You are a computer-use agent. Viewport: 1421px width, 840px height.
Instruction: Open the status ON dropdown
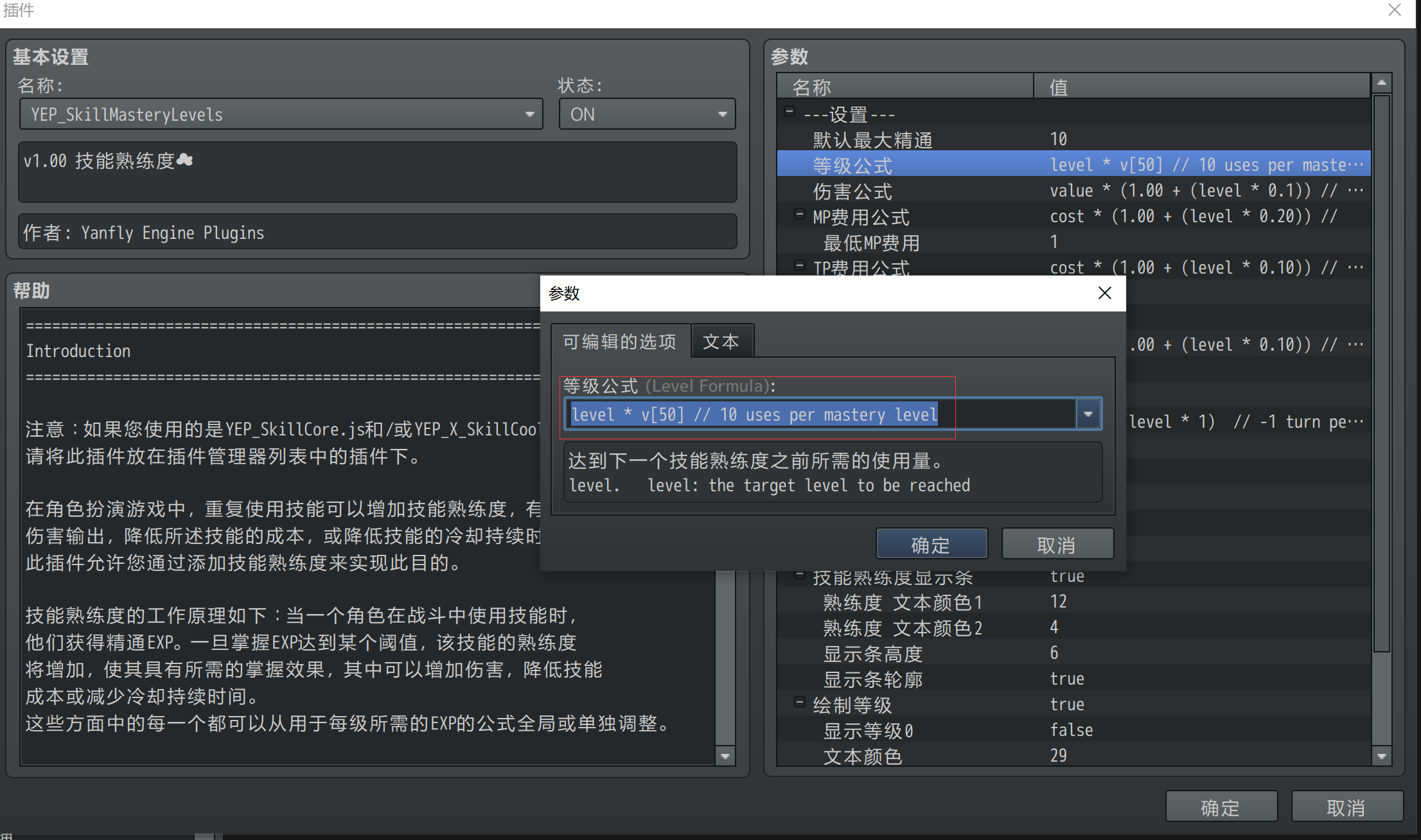647,114
